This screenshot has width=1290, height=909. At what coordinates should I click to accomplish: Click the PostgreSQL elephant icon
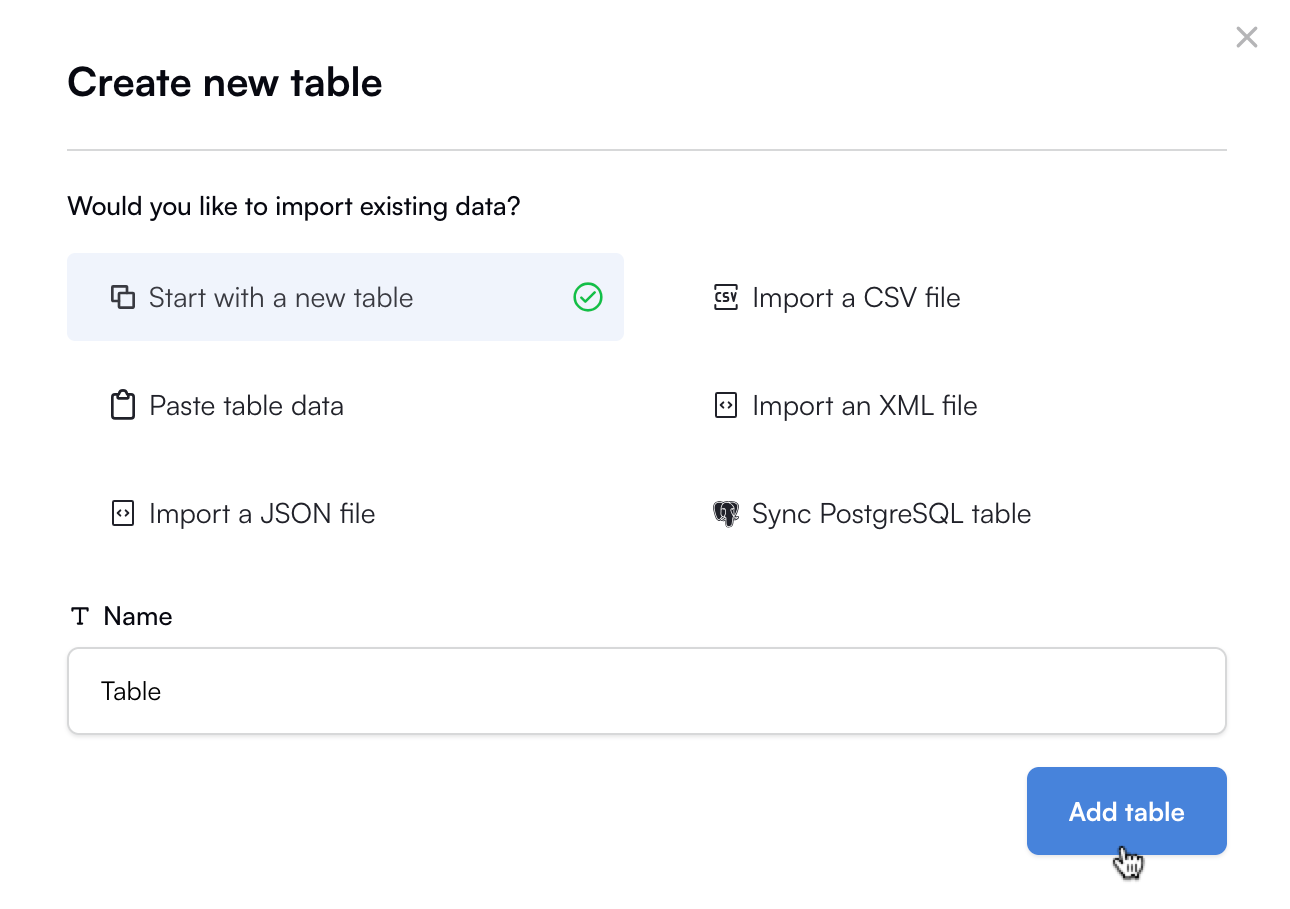click(726, 513)
